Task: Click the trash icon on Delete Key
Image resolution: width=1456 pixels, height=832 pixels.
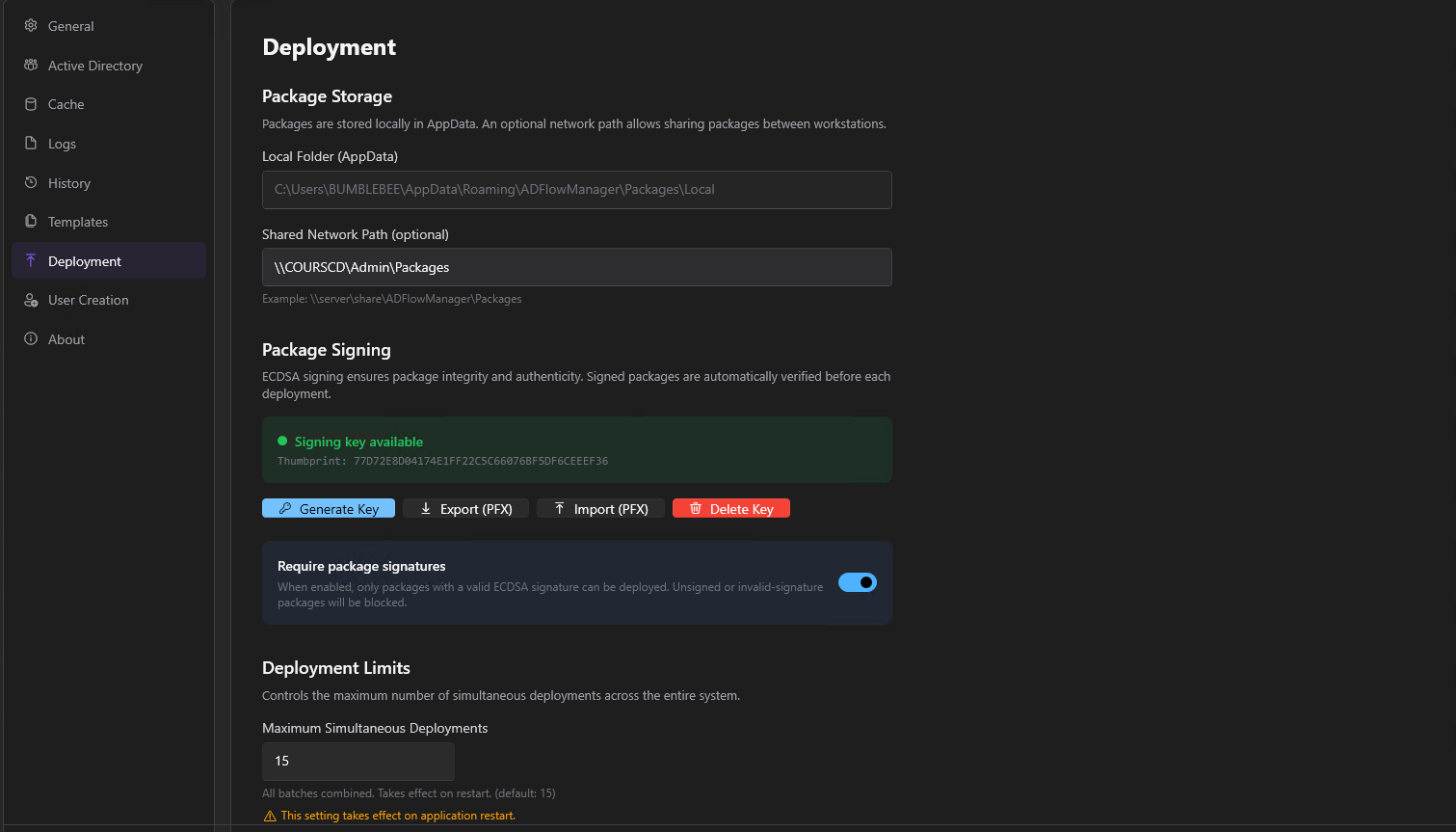Action: click(x=696, y=508)
